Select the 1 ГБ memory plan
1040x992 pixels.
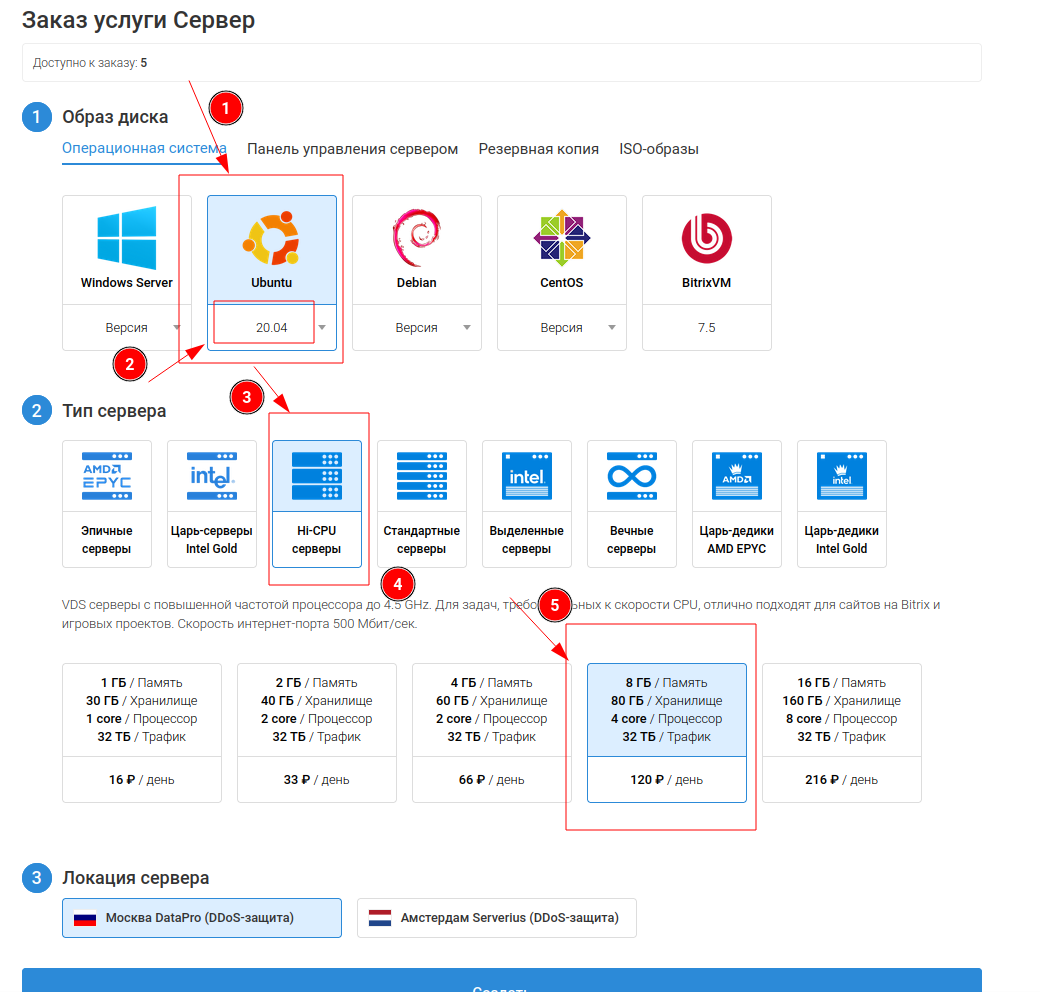coord(141,733)
